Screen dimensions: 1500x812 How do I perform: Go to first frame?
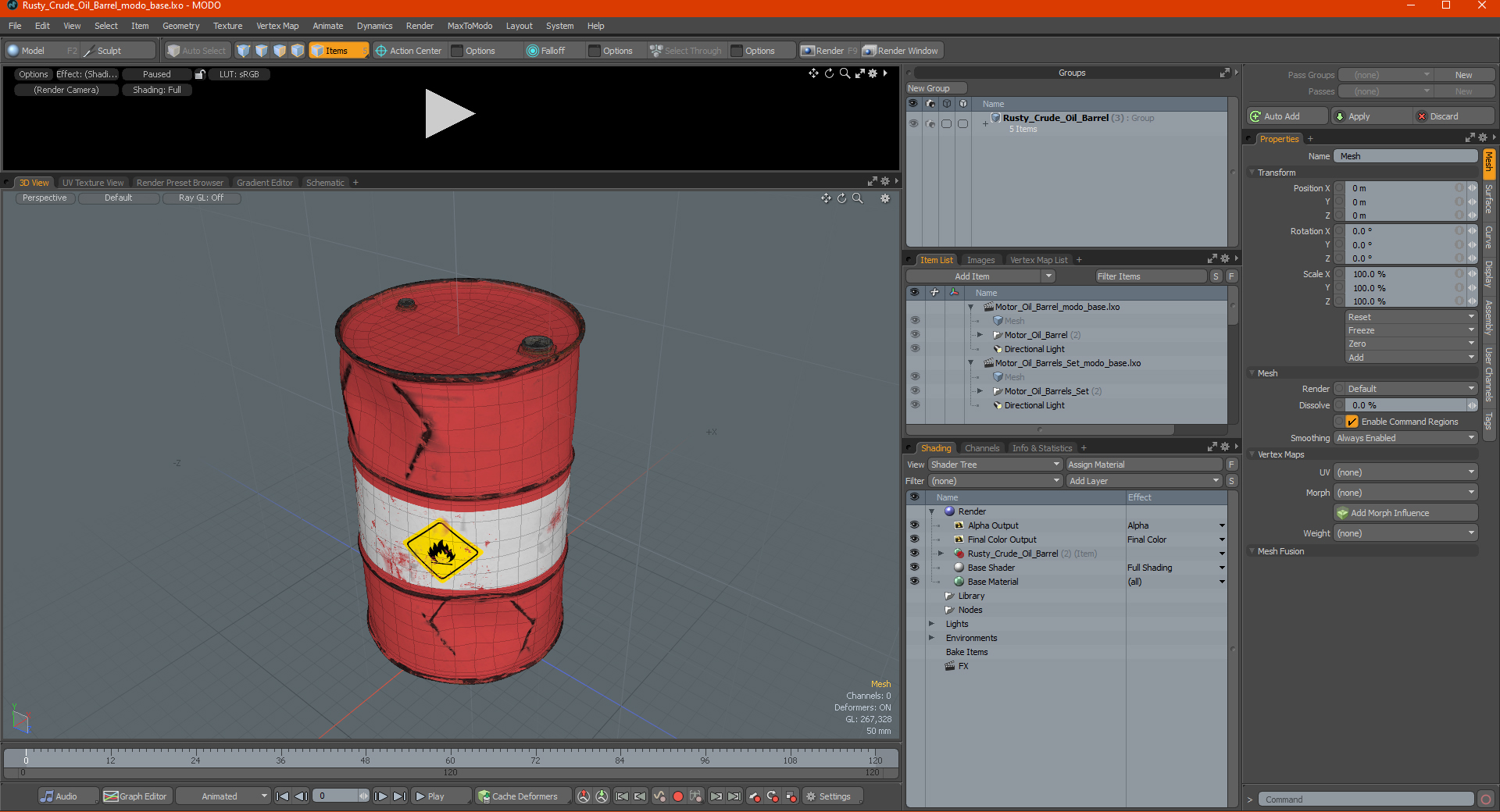coord(283,796)
